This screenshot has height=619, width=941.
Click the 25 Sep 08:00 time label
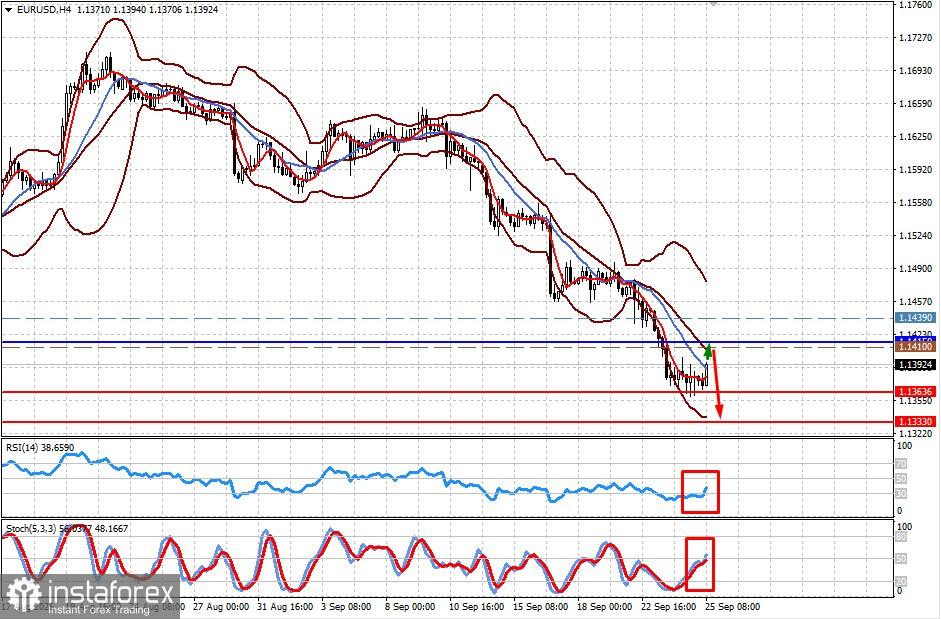click(732, 607)
